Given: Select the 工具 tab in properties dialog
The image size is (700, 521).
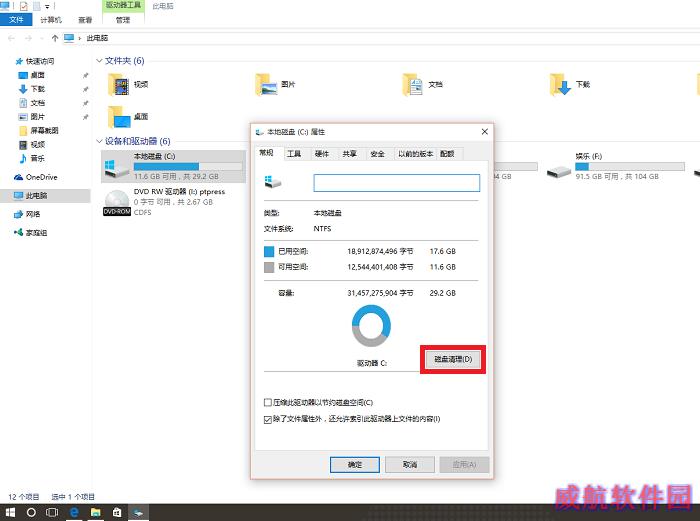Looking at the screenshot, I should point(294,154).
